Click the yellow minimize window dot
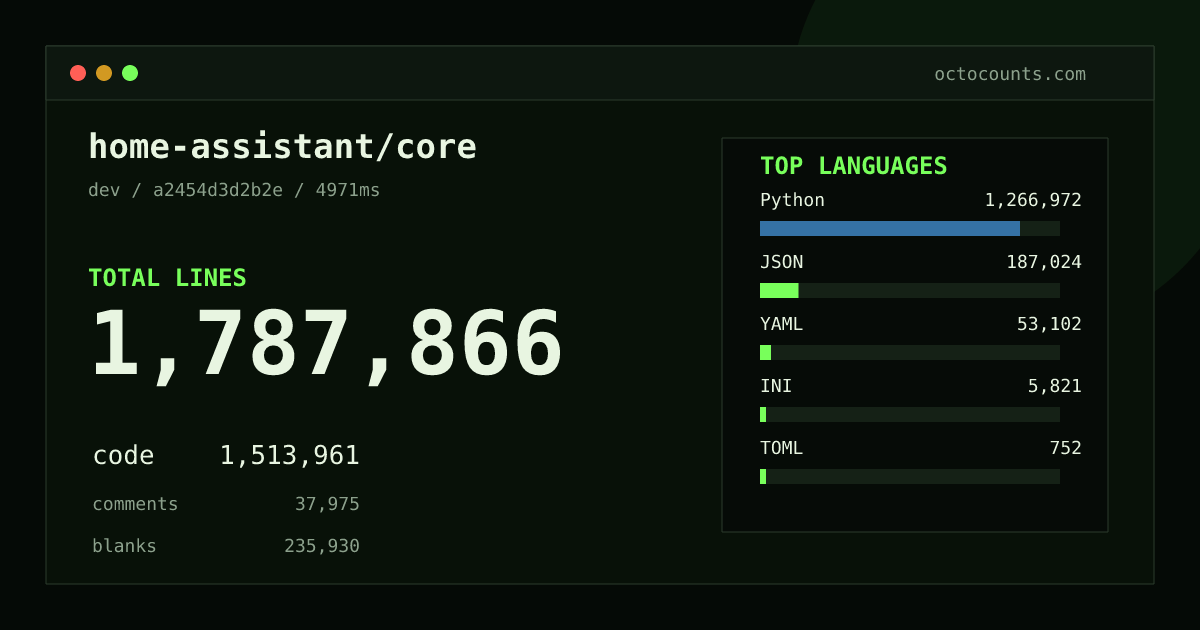Image resolution: width=1200 pixels, height=630 pixels. 104,73
